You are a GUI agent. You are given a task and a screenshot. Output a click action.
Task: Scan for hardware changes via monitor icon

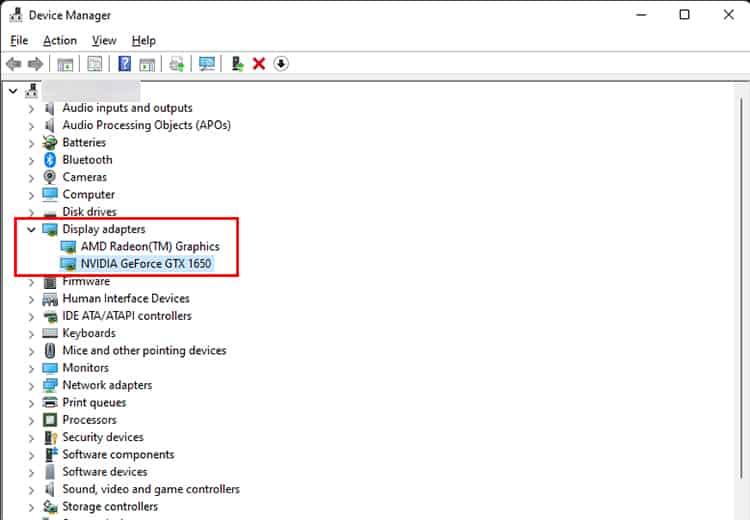click(x=207, y=64)
